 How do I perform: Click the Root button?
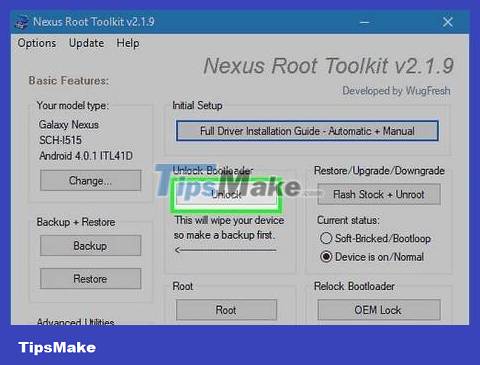point(226,310)
